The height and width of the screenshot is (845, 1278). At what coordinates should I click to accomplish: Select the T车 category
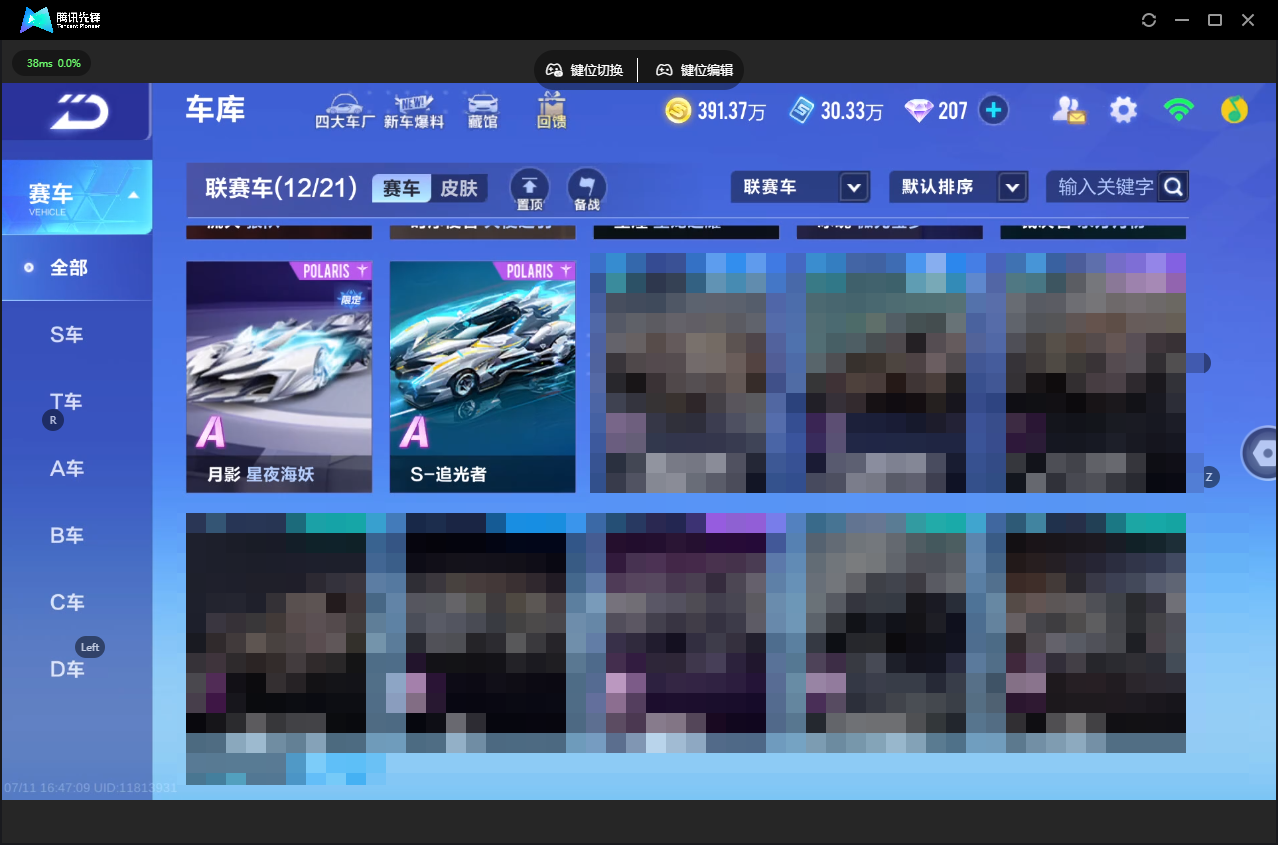click(x=67, y=402)
